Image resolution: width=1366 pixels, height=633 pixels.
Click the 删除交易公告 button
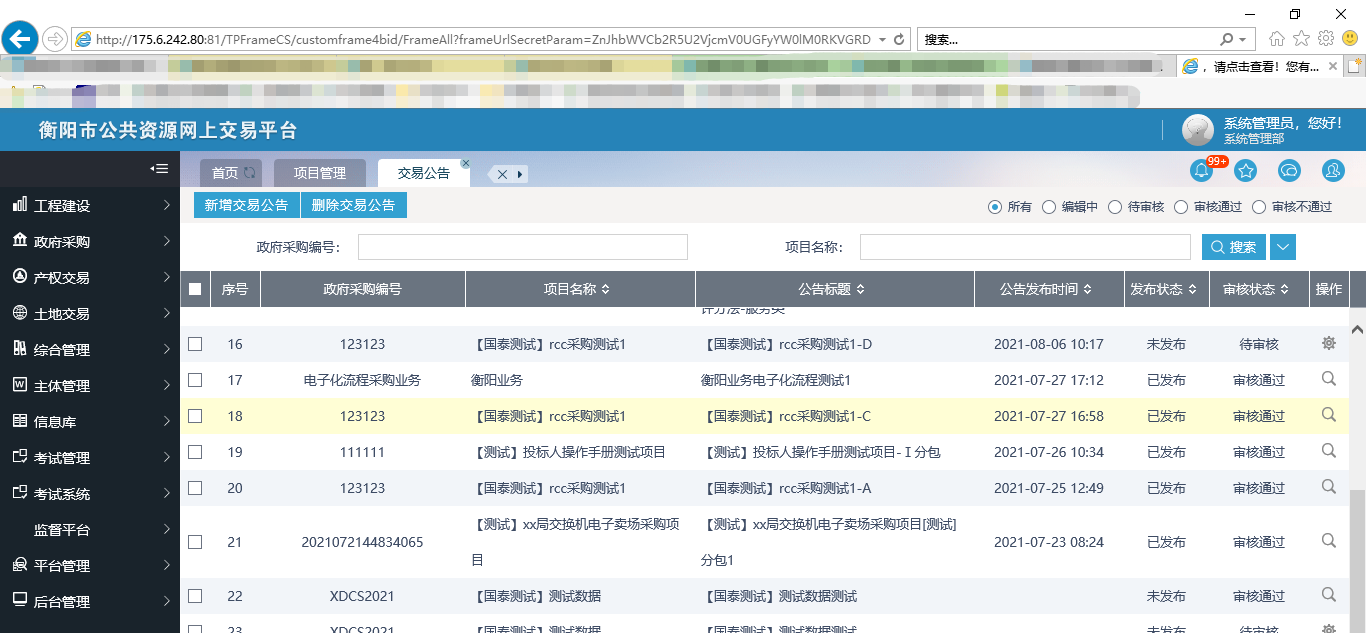click(354, 205)
